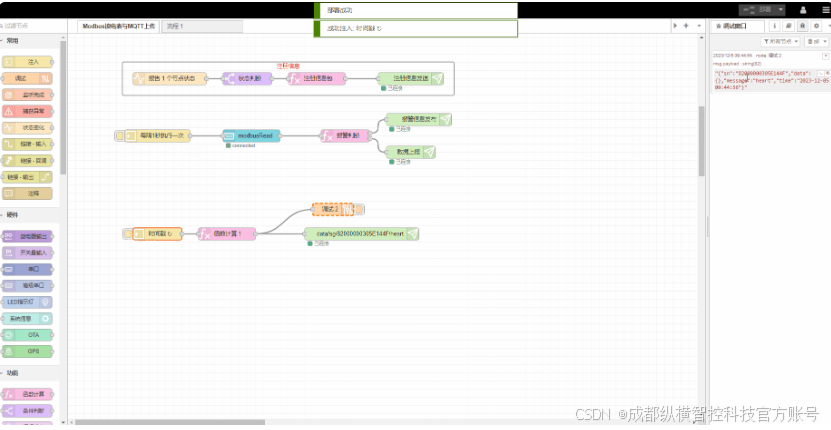Click the red group label above top flow
The image size is (831, 430).
(x=288, y=66)
